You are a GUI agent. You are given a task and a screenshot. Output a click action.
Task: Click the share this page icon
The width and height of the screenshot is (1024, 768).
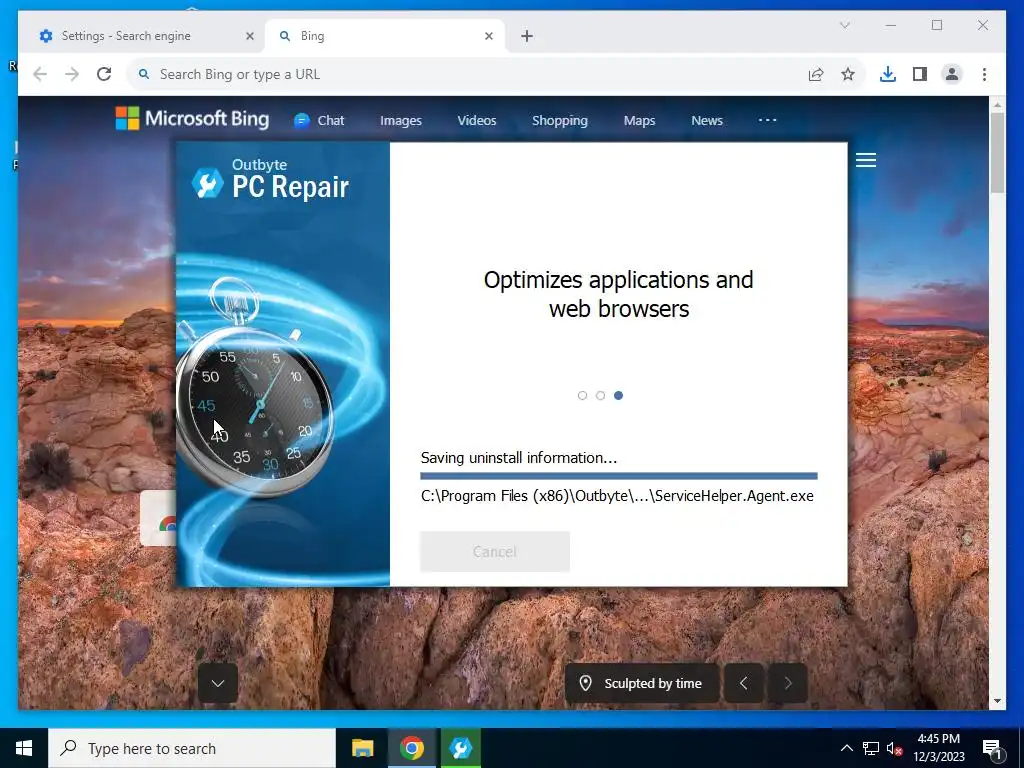pos(816,74)
